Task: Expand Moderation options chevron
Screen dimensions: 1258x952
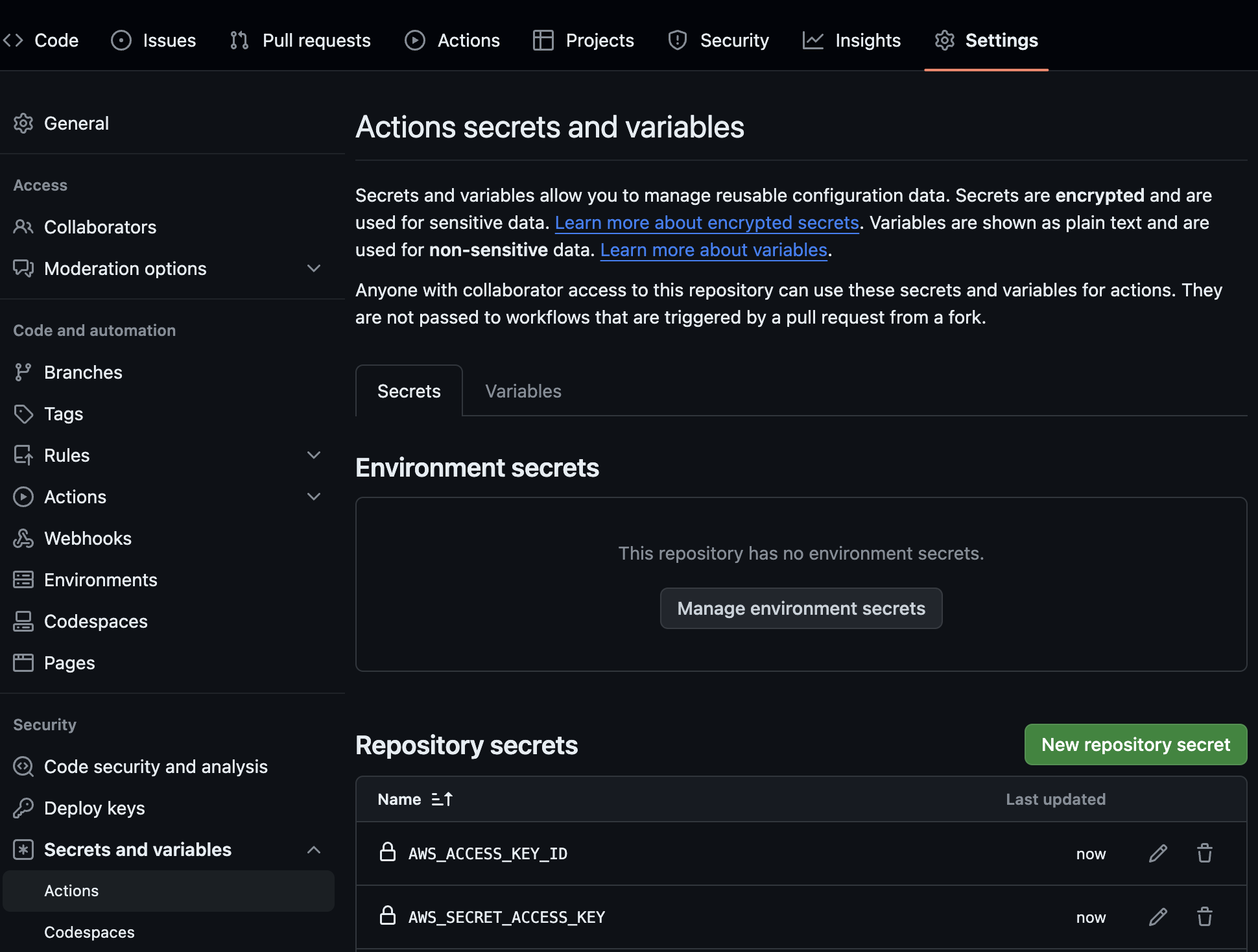Action: pyautogui.click(x=314, y=268)
